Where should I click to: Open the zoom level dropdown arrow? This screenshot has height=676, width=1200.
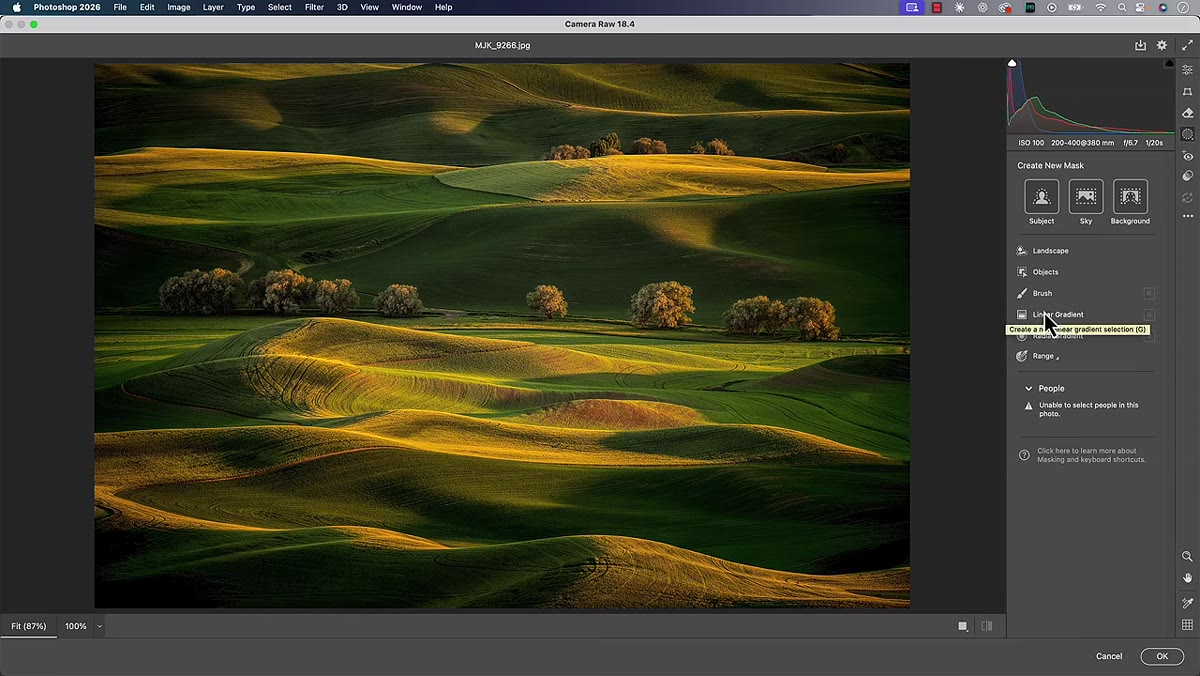pyautogui.click(x=99, y=626)
